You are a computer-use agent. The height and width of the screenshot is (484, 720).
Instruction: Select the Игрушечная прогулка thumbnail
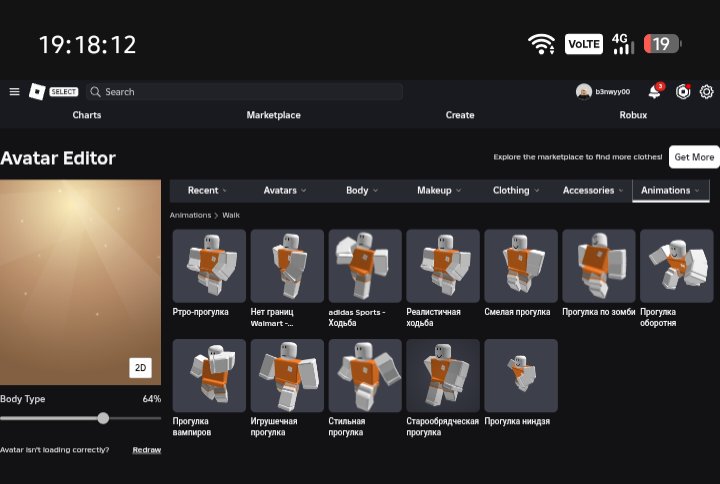(x=287, y=376)
